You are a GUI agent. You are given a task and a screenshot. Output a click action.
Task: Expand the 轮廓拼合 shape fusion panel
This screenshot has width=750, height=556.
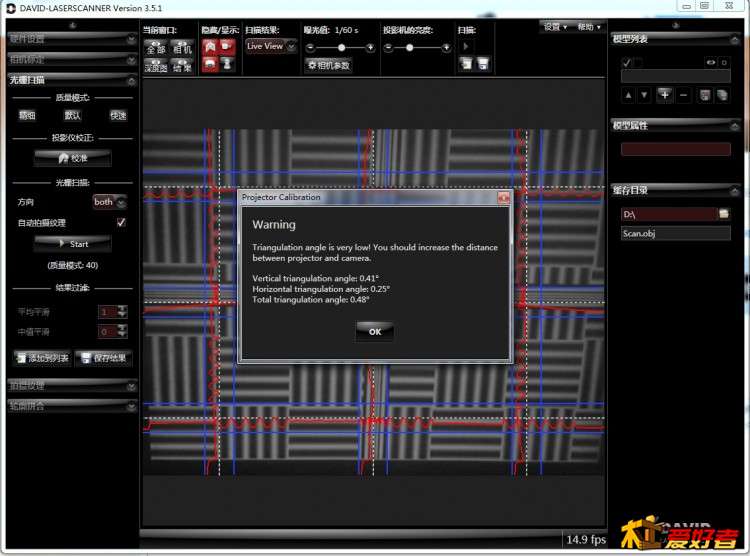tap(72, 406)
